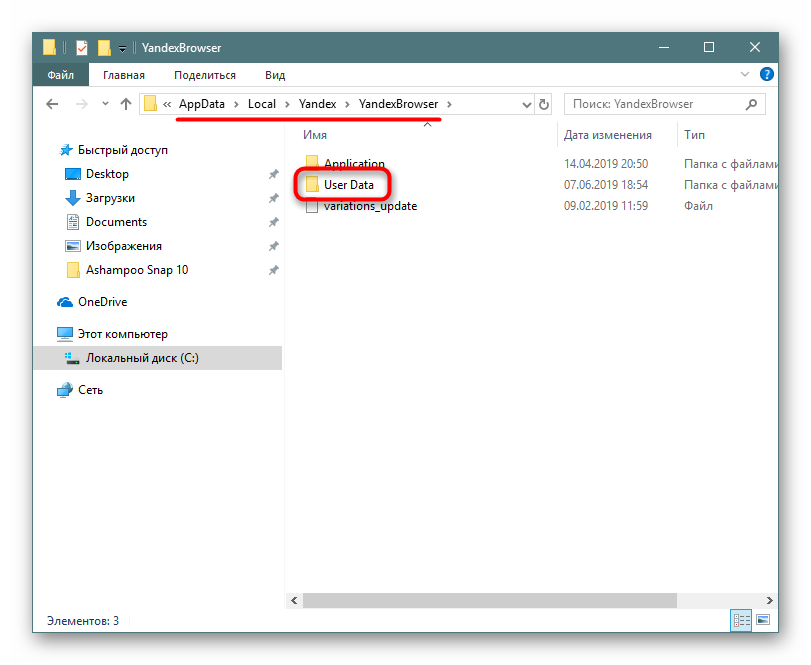Select the variations_update file

click(370, 206)
